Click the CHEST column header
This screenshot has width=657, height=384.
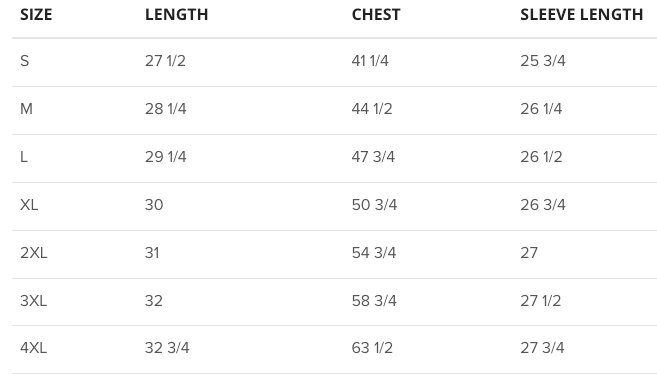[x=376, y=15]
